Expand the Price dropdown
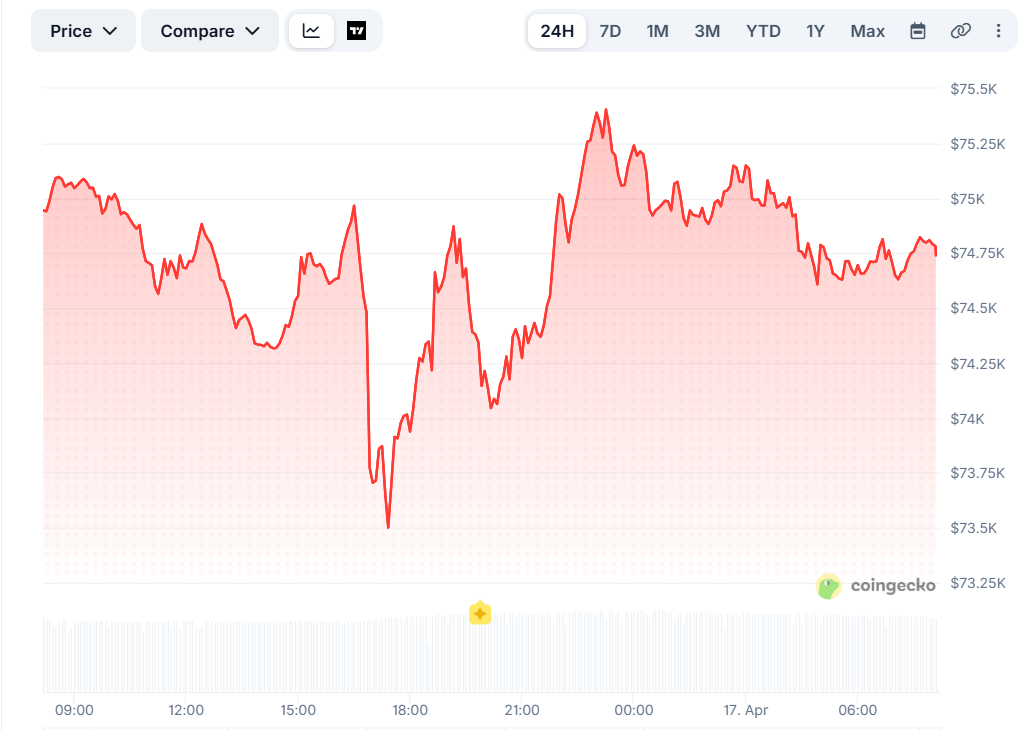 pos(84,31)
